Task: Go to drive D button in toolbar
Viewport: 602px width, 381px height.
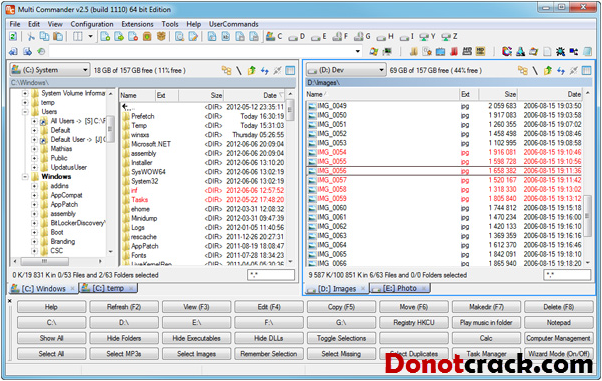Action: click(297, 36)
